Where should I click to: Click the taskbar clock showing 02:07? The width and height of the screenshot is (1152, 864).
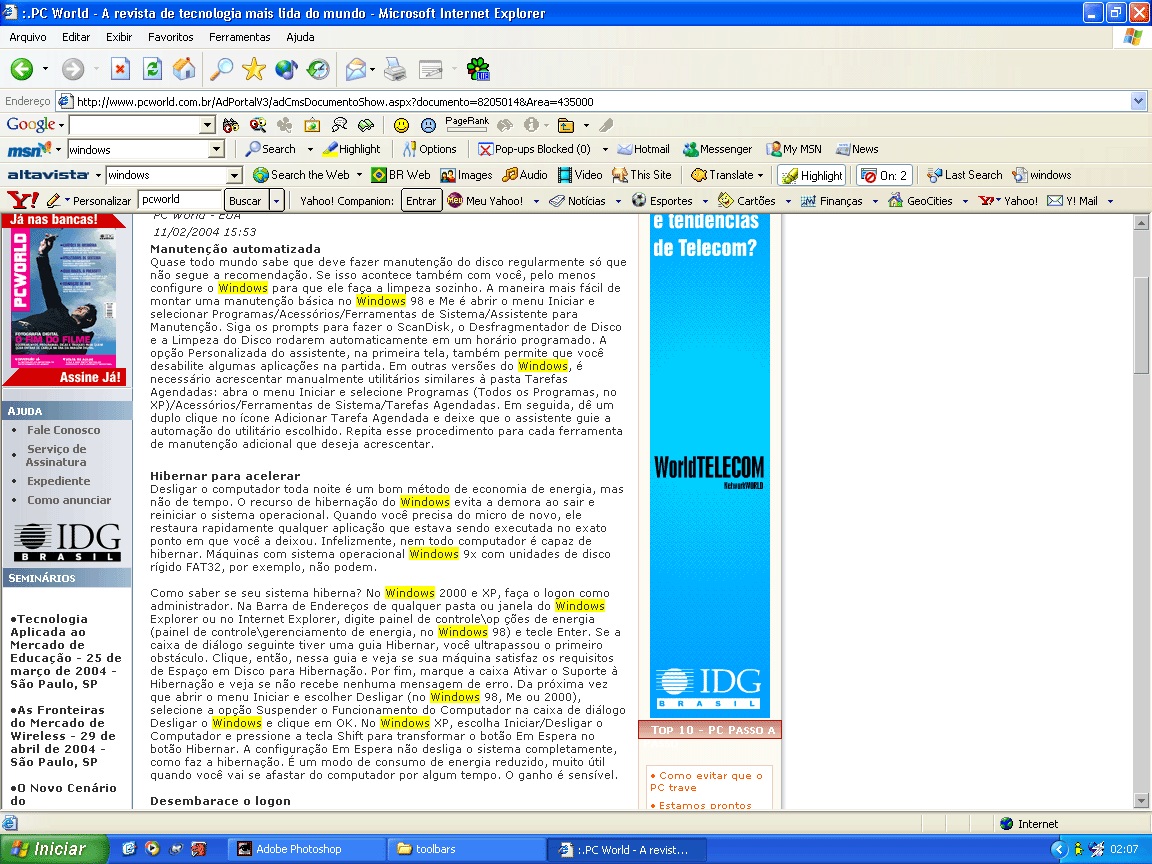pos(1124,849)
